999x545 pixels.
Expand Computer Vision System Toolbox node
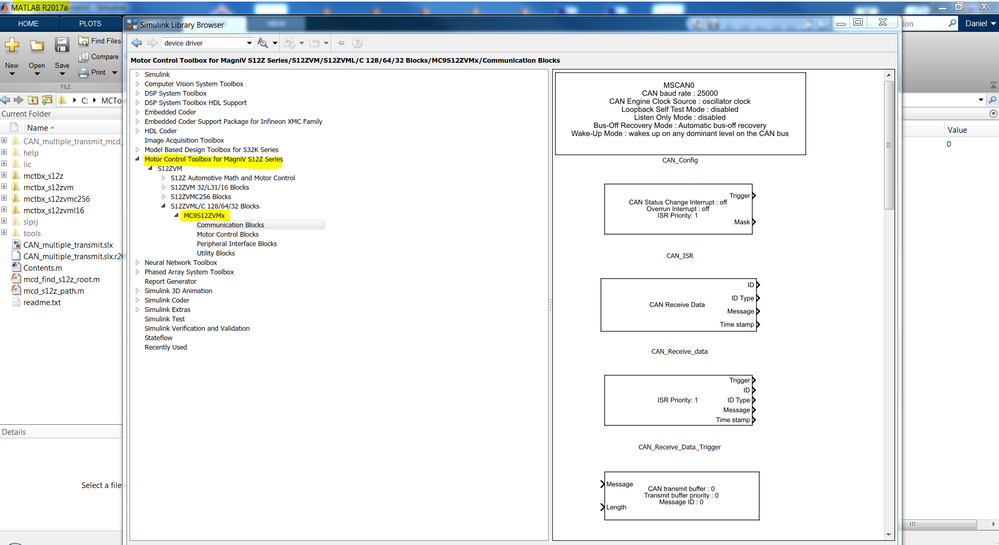point(137,84)
